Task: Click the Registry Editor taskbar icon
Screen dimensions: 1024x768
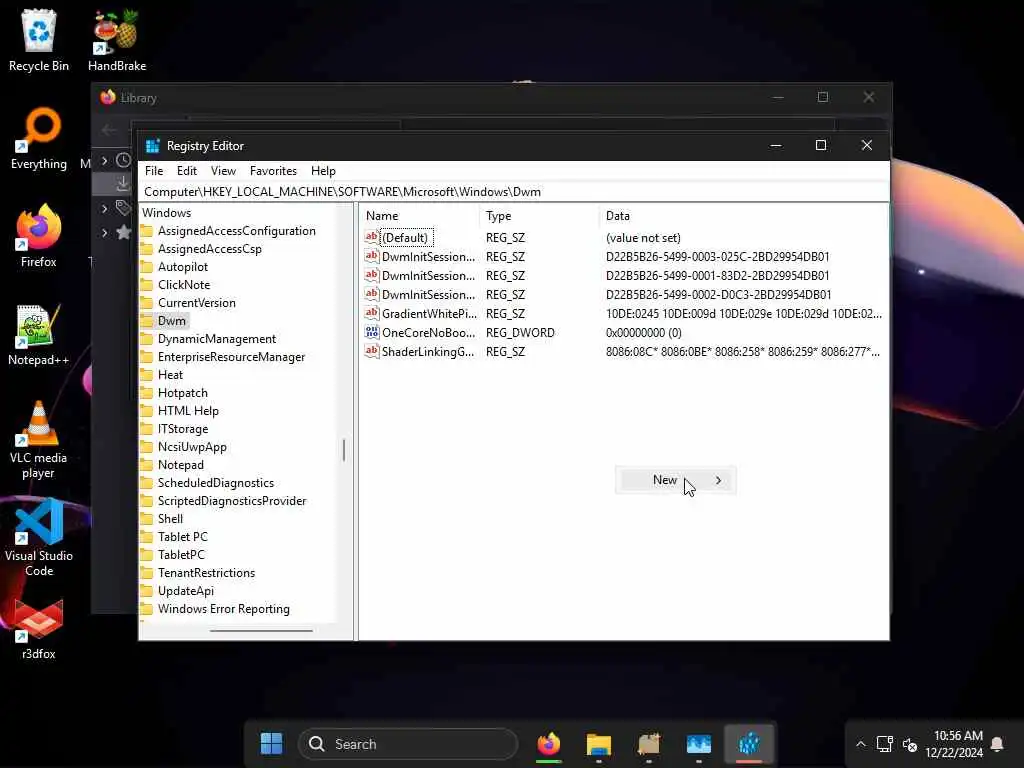Action: (749, 743)
